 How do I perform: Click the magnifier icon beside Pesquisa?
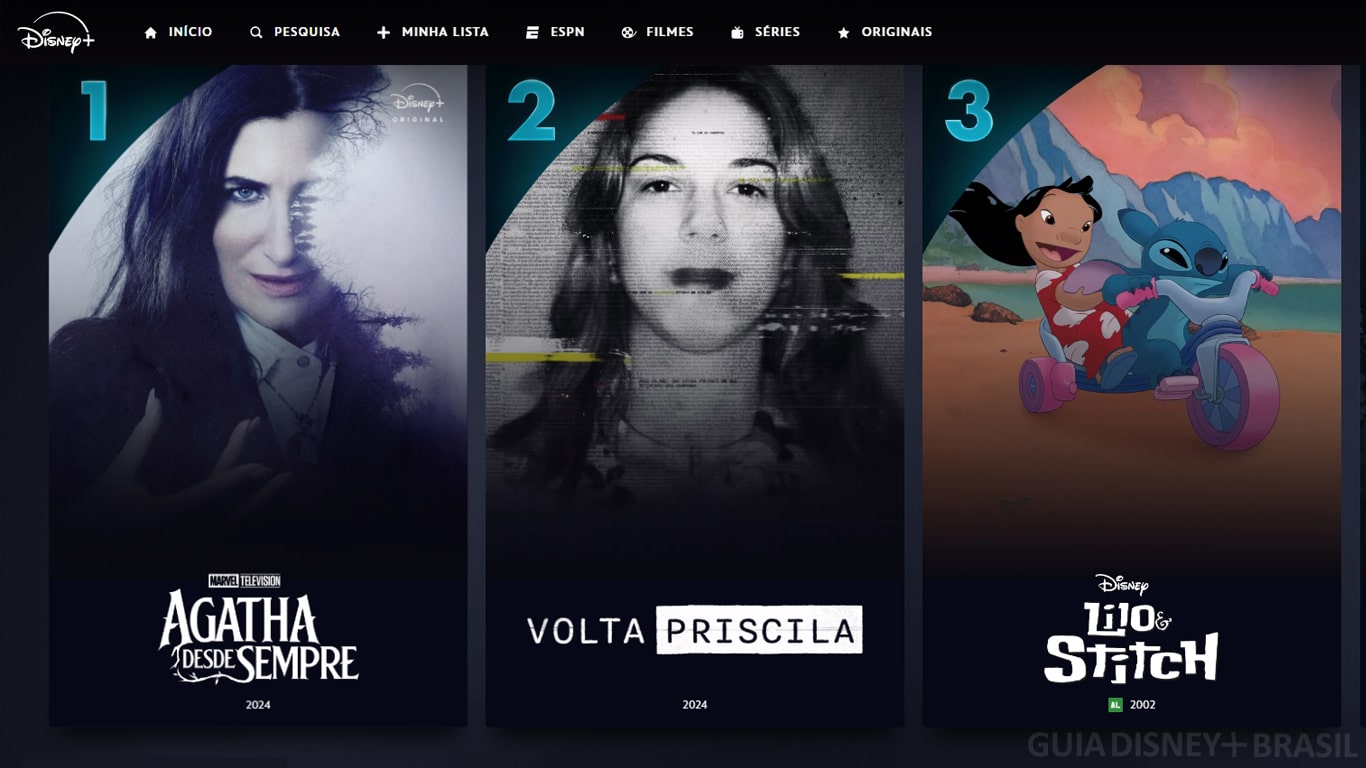[x=257, y=33]
